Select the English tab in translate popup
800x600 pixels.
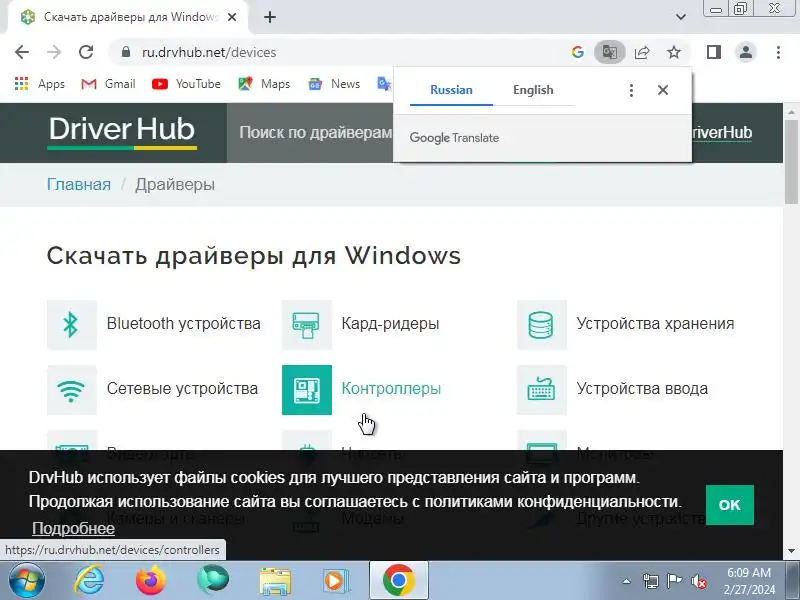(533, 90)
